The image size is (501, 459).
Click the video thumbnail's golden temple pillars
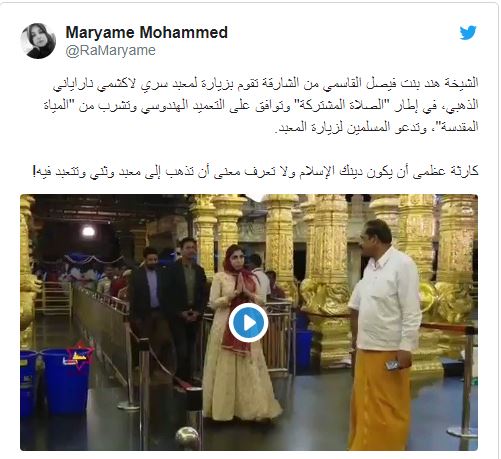(333, 240)
